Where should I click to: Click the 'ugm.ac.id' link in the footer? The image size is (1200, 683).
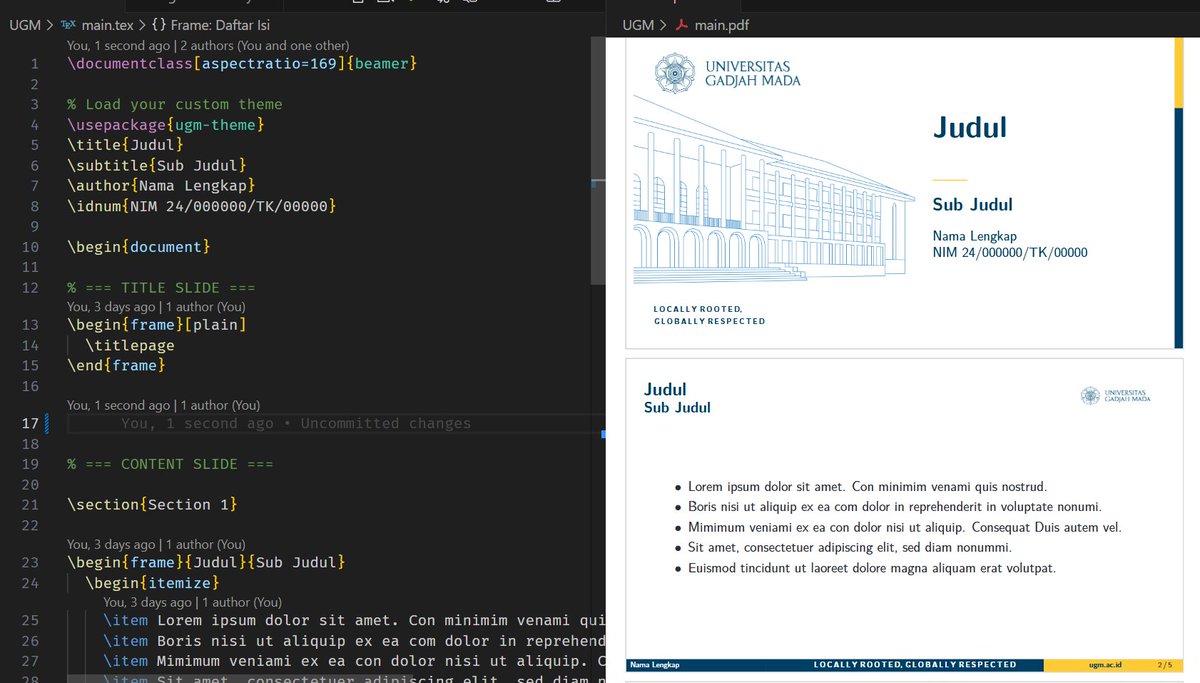point(1105,665)
